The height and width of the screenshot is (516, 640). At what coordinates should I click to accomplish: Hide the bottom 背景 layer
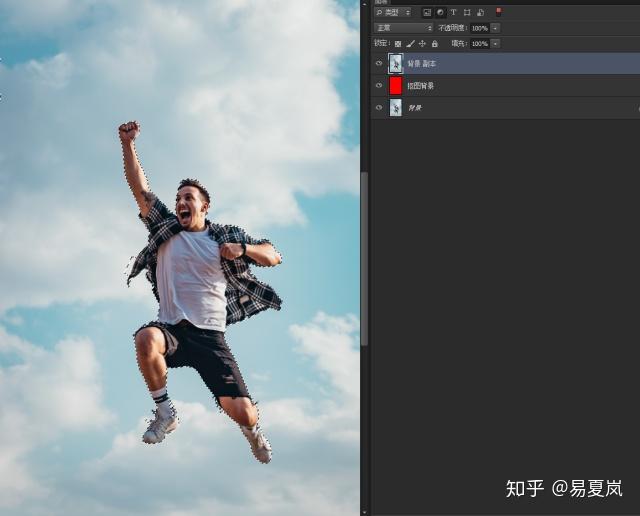click(x=379, y=107)
